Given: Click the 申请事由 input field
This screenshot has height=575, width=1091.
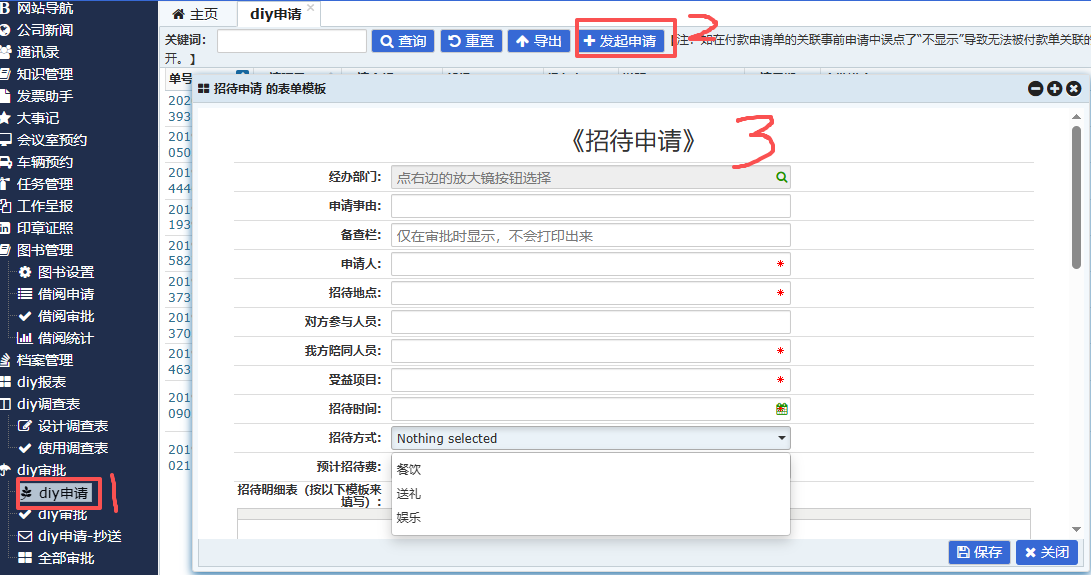Looking at the screenshot, I should click(590, 206).
